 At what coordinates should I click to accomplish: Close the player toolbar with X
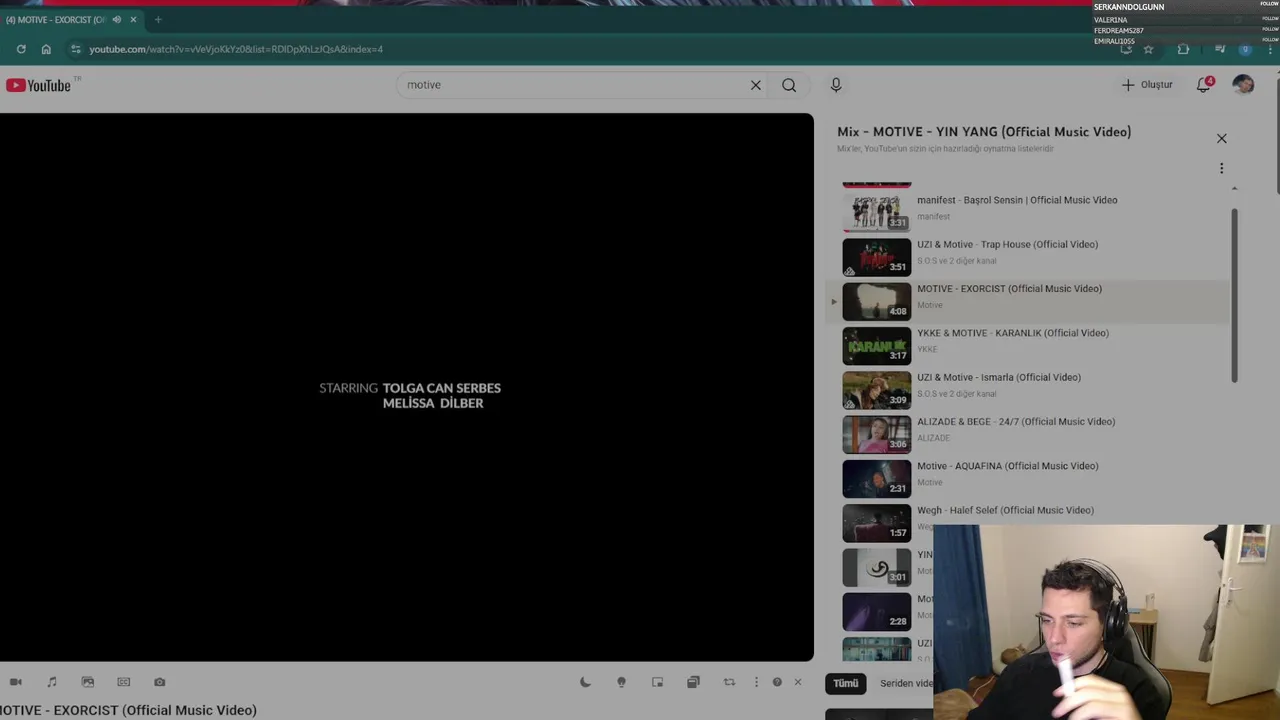pyautogui.click(x=798, y=682)
